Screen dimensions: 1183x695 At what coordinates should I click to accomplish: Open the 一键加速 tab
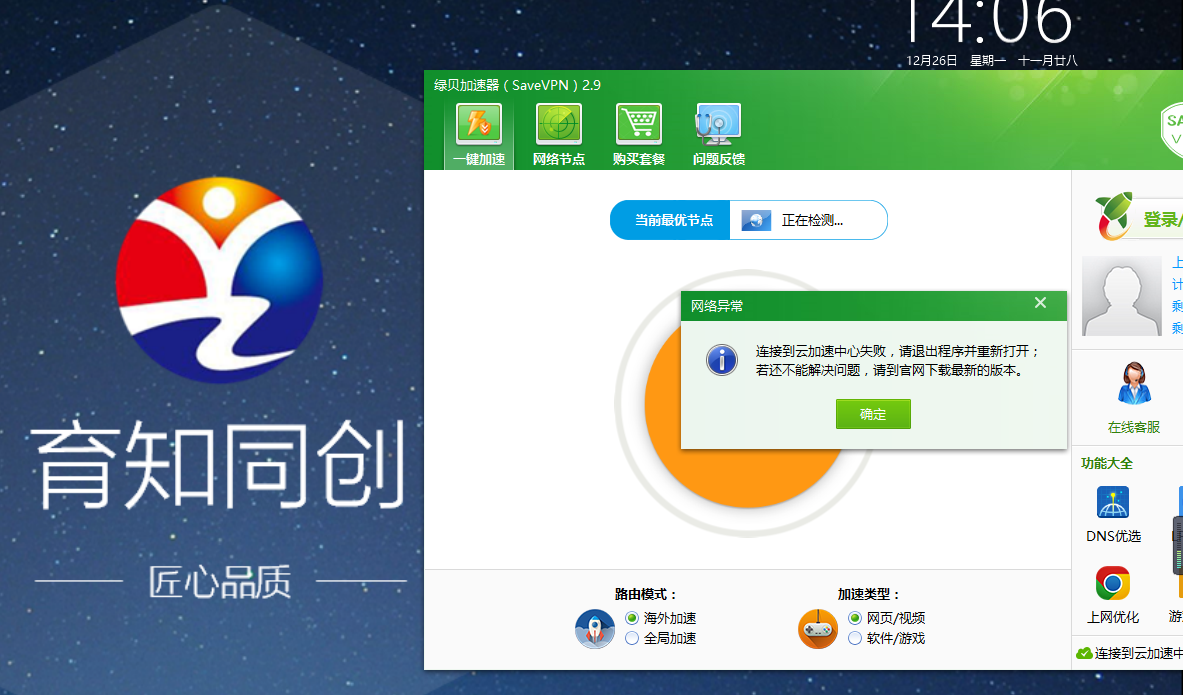click(x=479, y=134)
